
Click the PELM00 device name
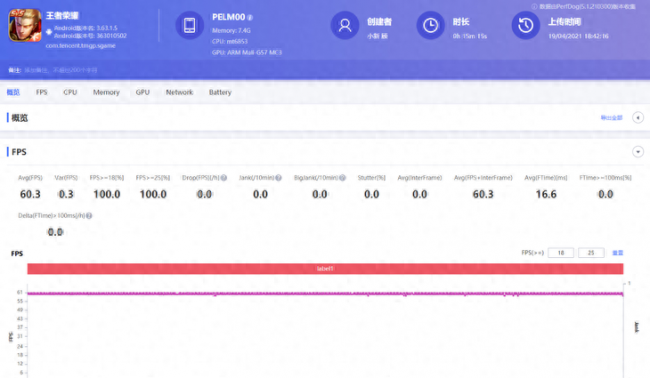pyautogui.click(x=228, y=17)
